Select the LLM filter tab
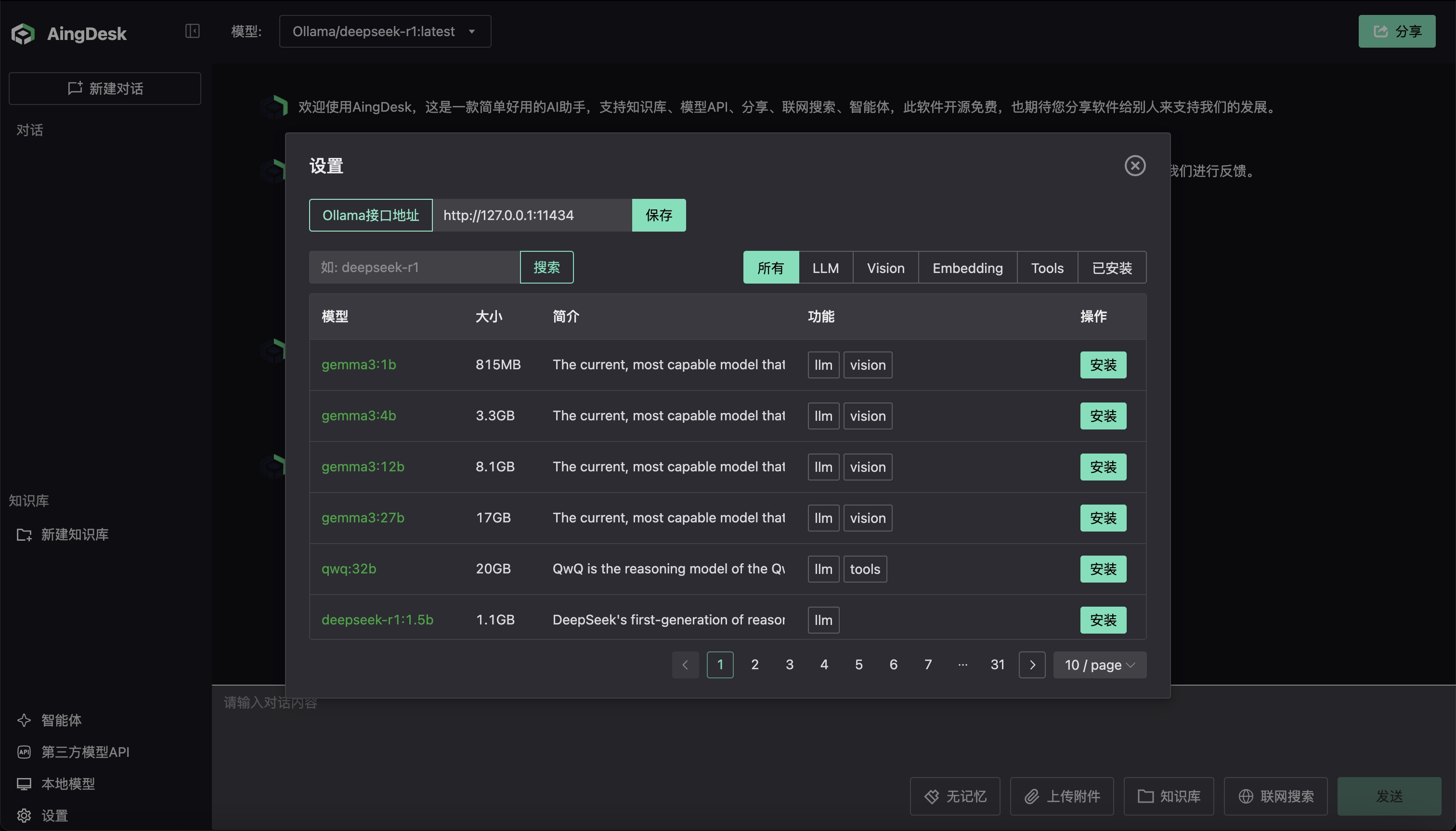 click(825, 268)
